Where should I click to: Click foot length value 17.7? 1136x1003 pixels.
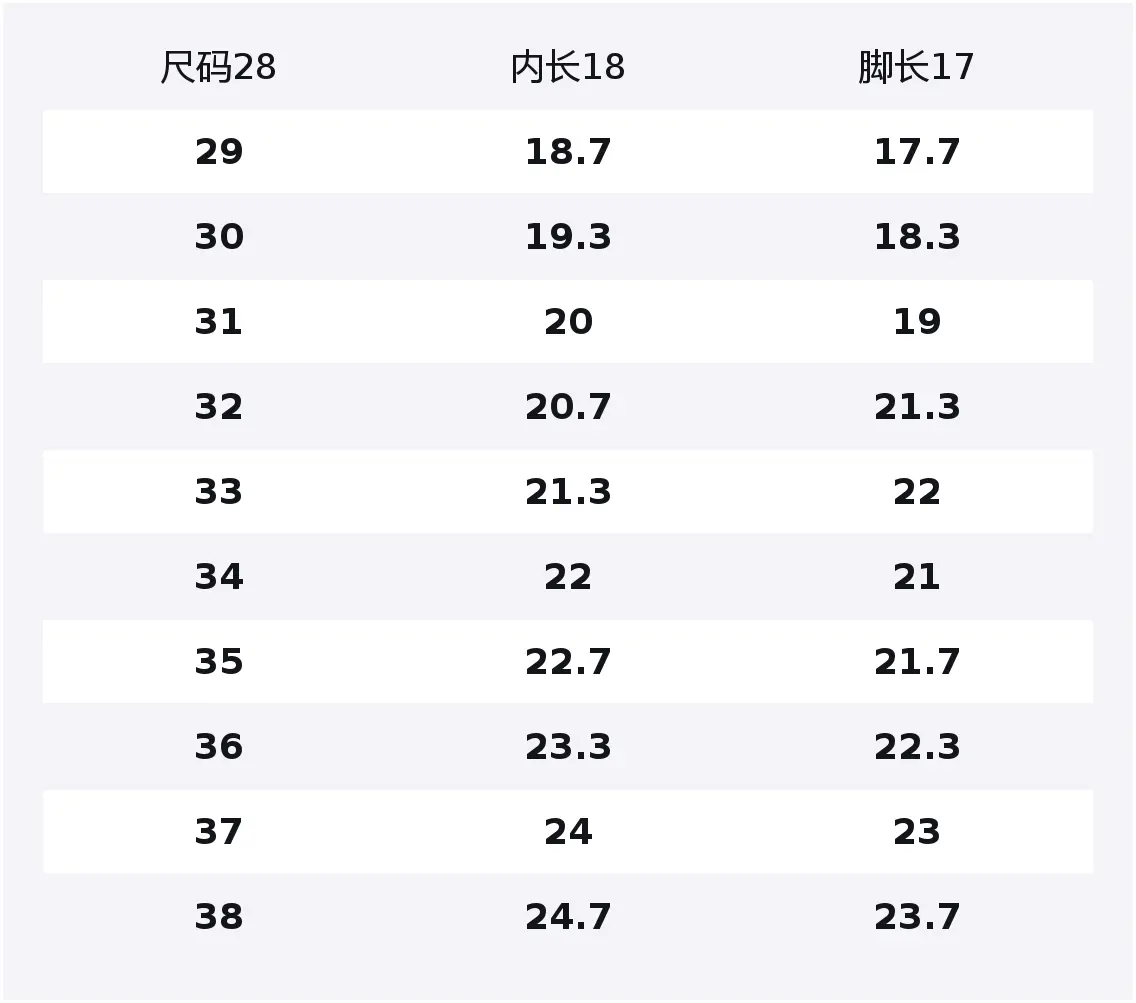coord(917,152)
